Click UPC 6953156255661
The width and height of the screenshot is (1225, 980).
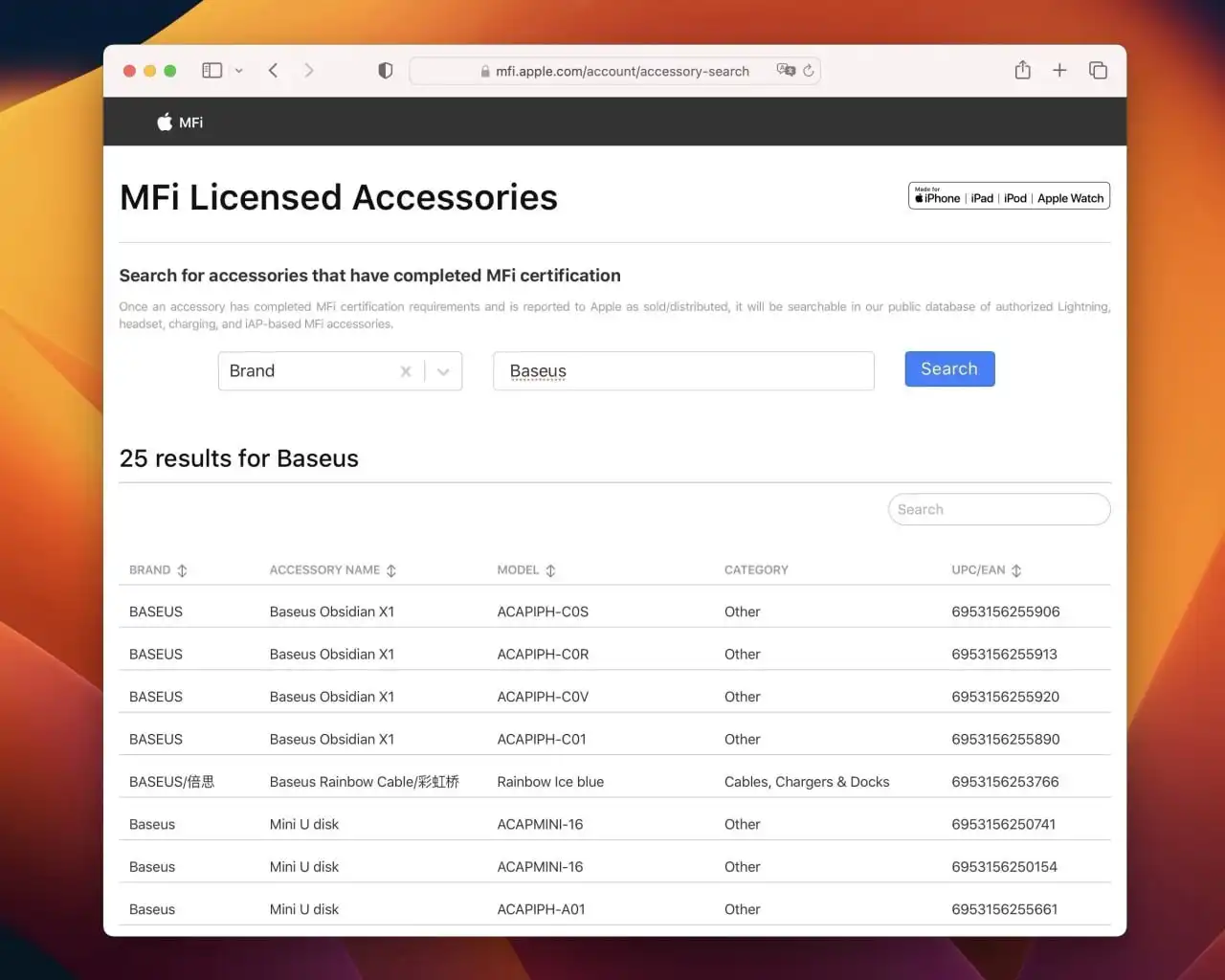(1005, 909)
